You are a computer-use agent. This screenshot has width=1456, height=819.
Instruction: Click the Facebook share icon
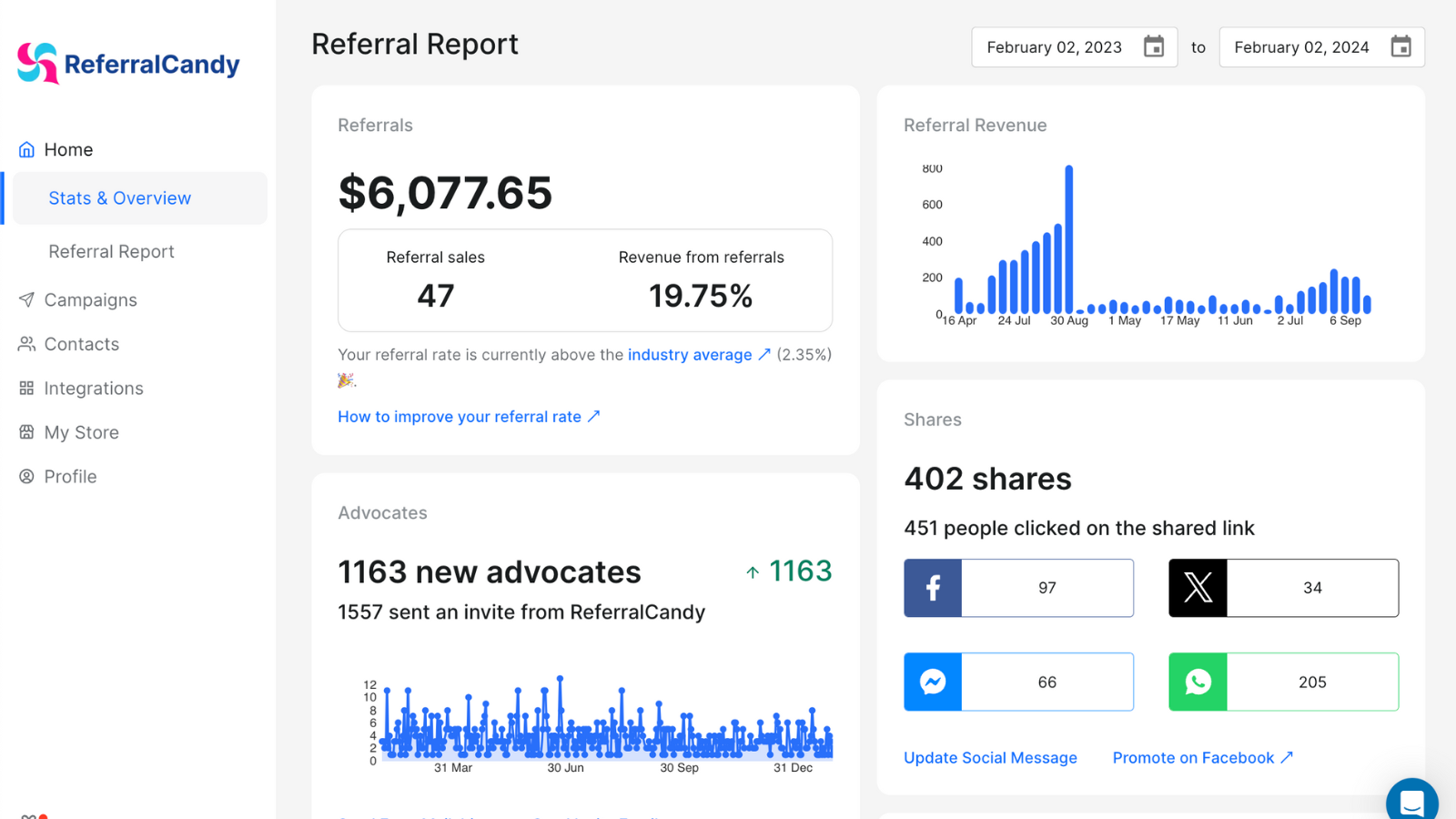(x=933, y=588)
